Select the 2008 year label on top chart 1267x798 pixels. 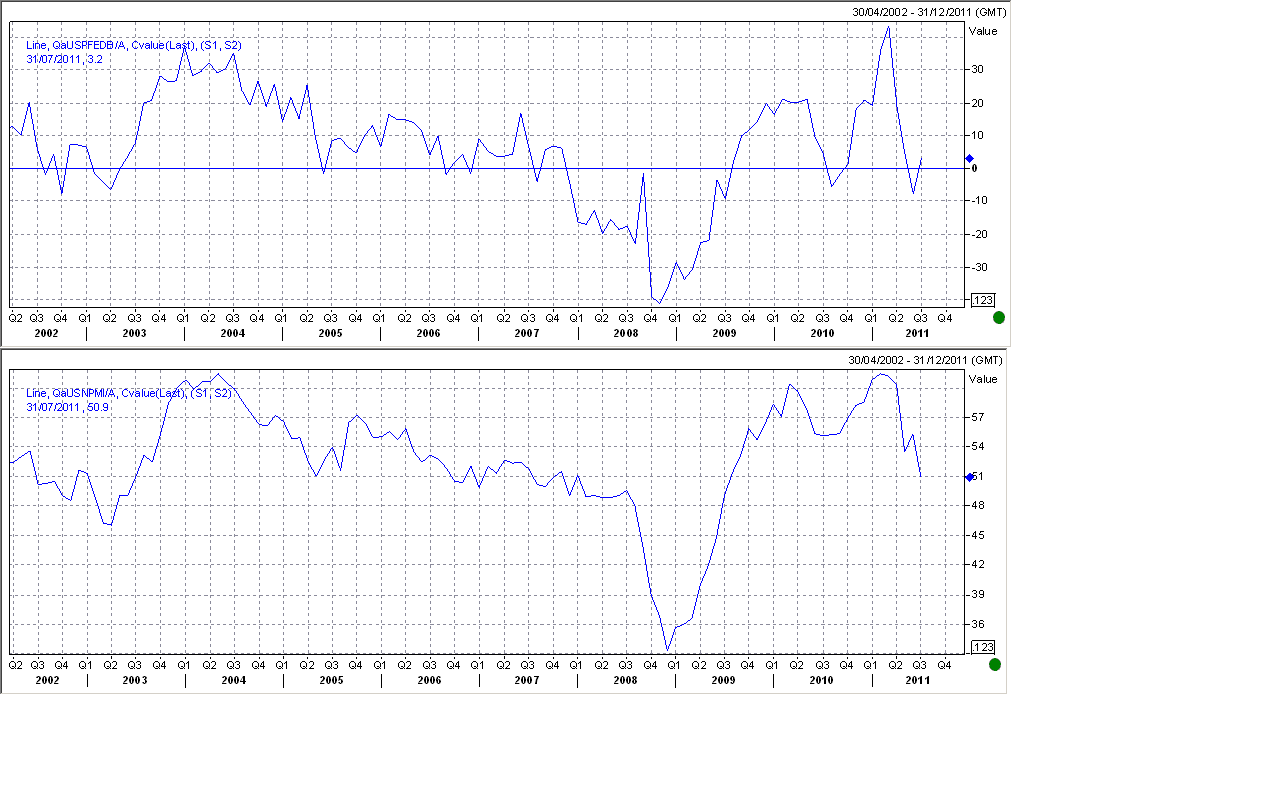[625, 333]
